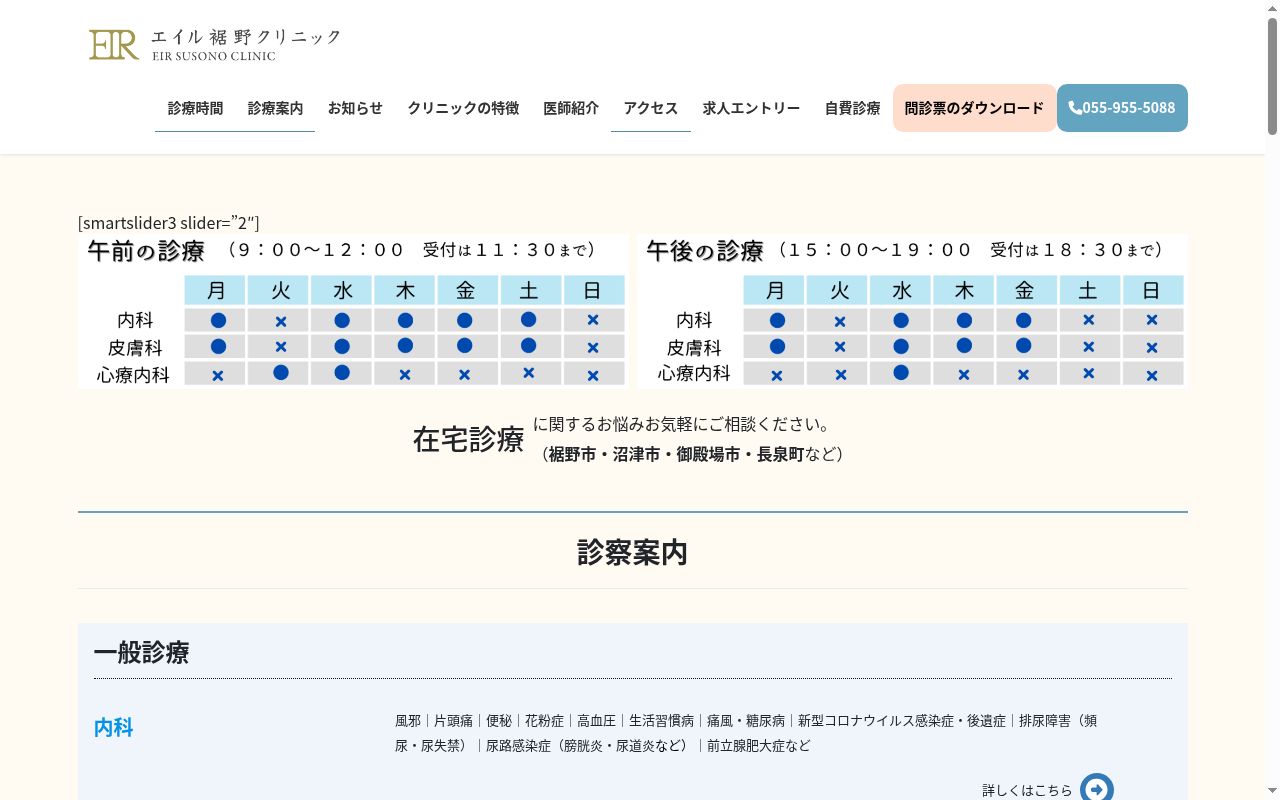Image resolution: width=1280 pixels, height=800 pixels.
Task: Click 新型コロナウイルス感染症・後遺症 text
Action: click(901, 720)
